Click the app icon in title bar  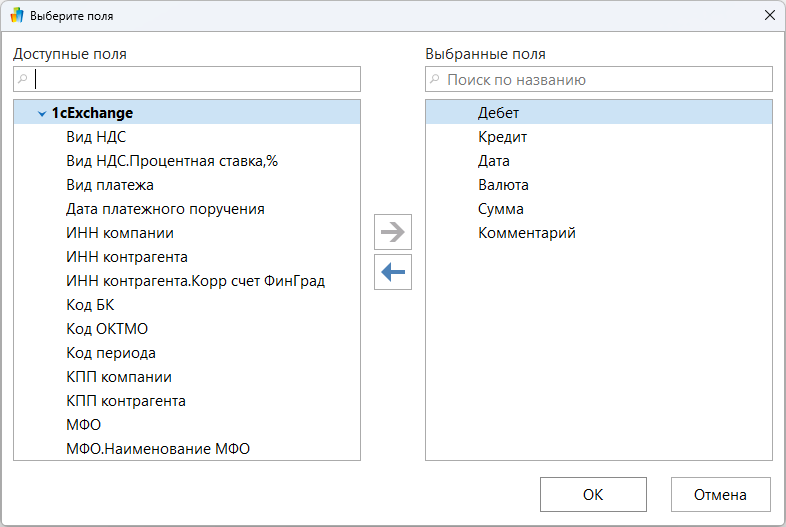coord(16,16)
